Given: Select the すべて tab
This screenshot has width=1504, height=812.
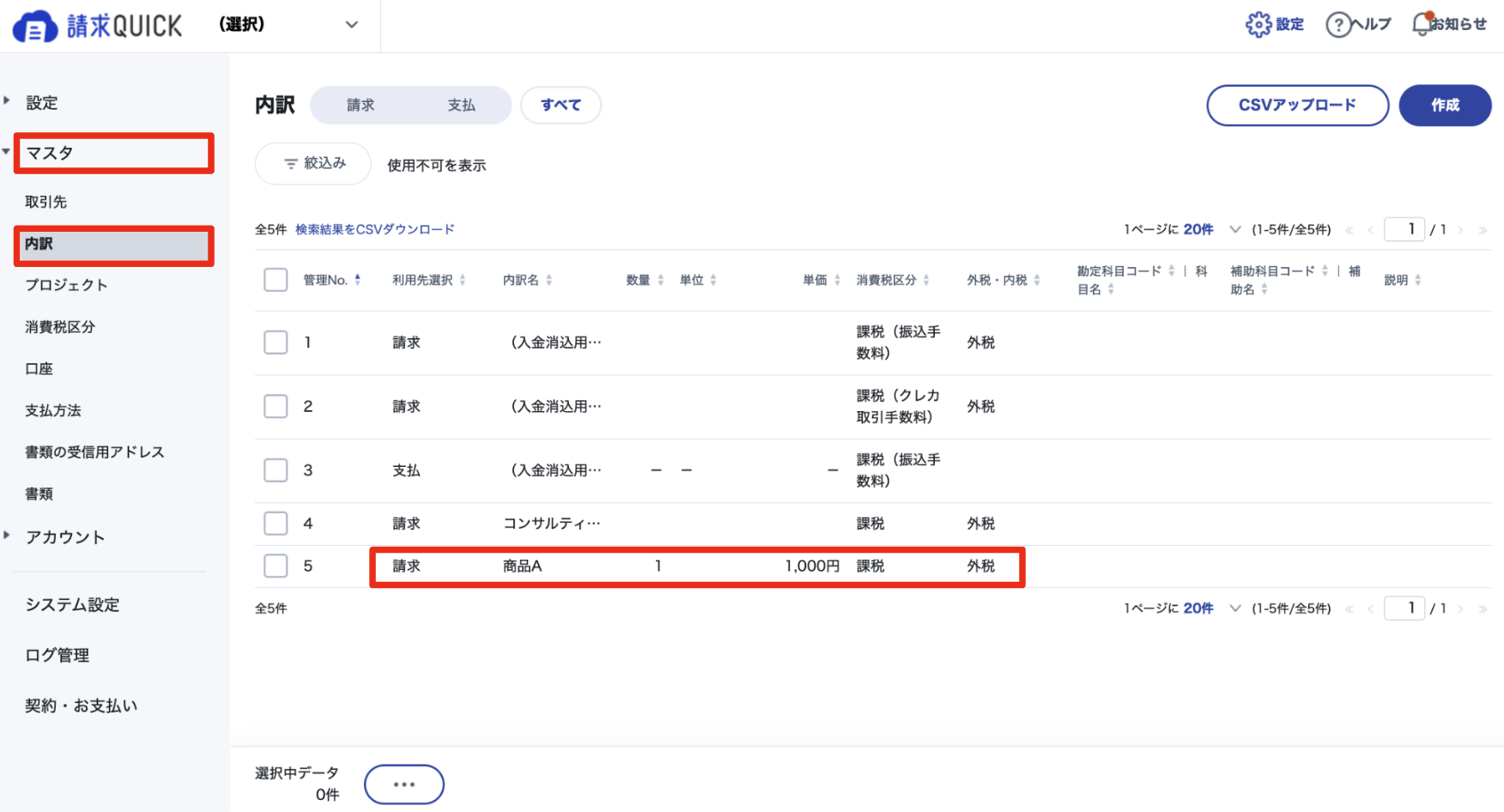Looking at the screenshot, I should pos(561,105).
